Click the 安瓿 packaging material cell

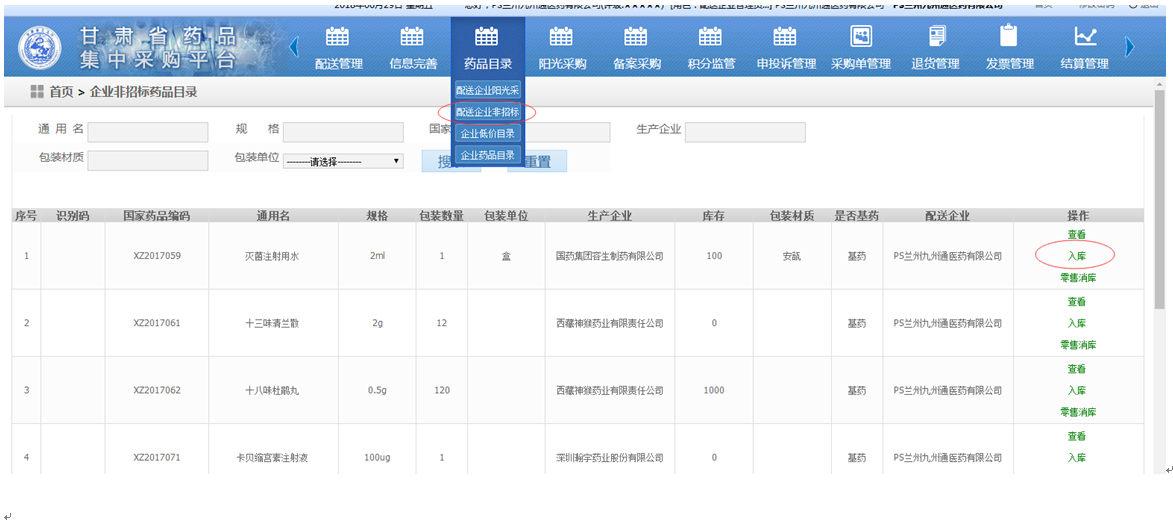click(x=793, y=256)
